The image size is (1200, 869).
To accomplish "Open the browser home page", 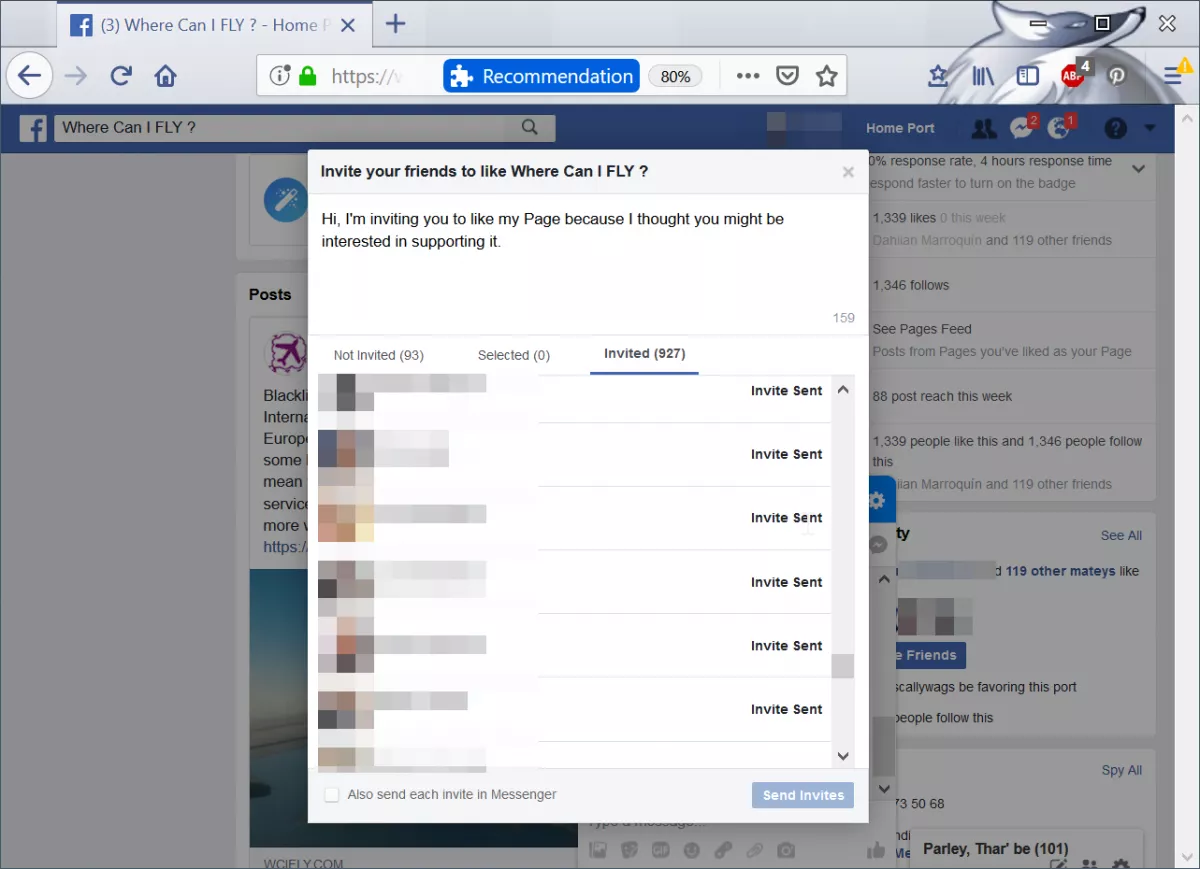I will (165, 76).
